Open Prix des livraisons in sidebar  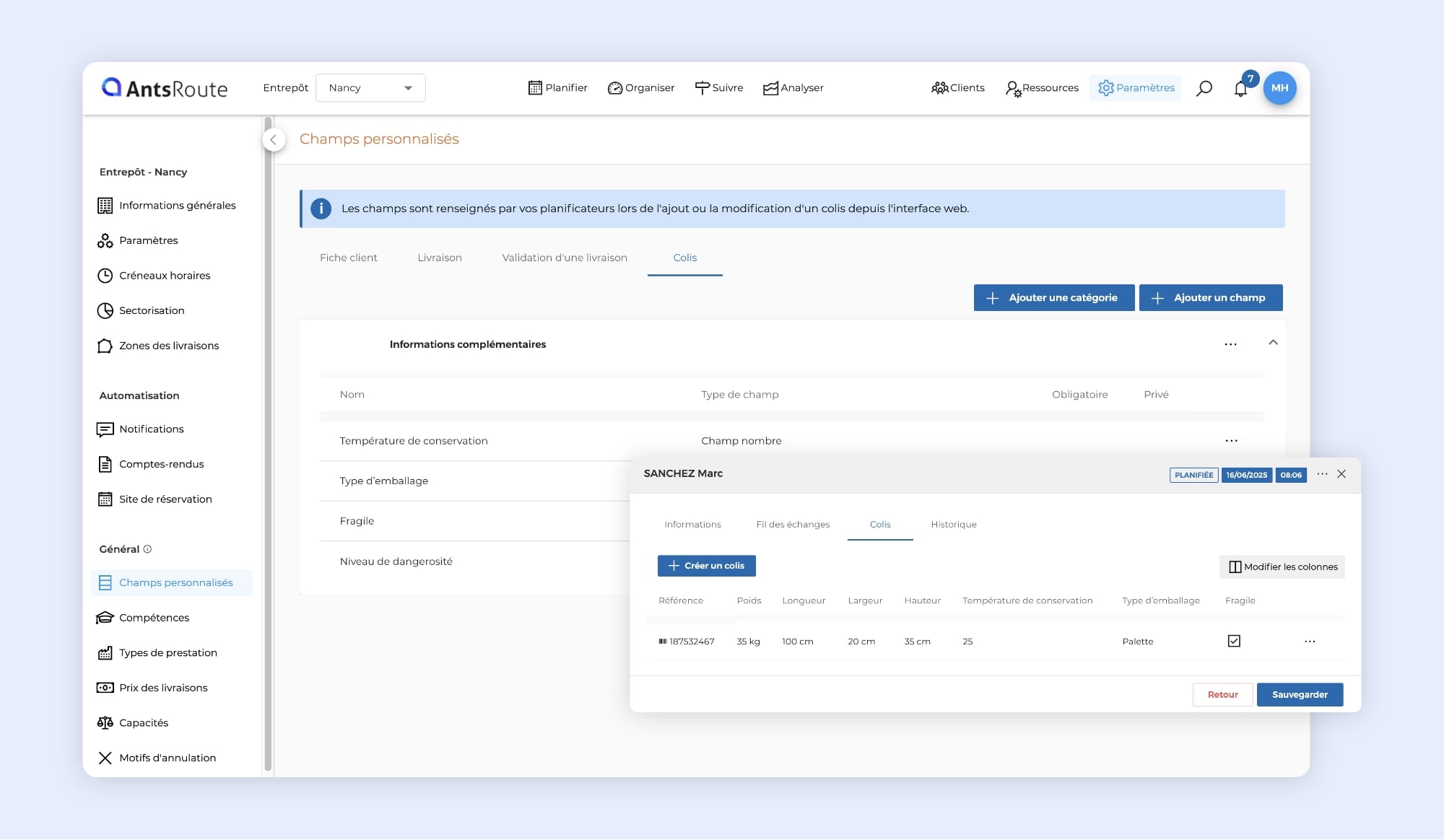click(162, 688)
